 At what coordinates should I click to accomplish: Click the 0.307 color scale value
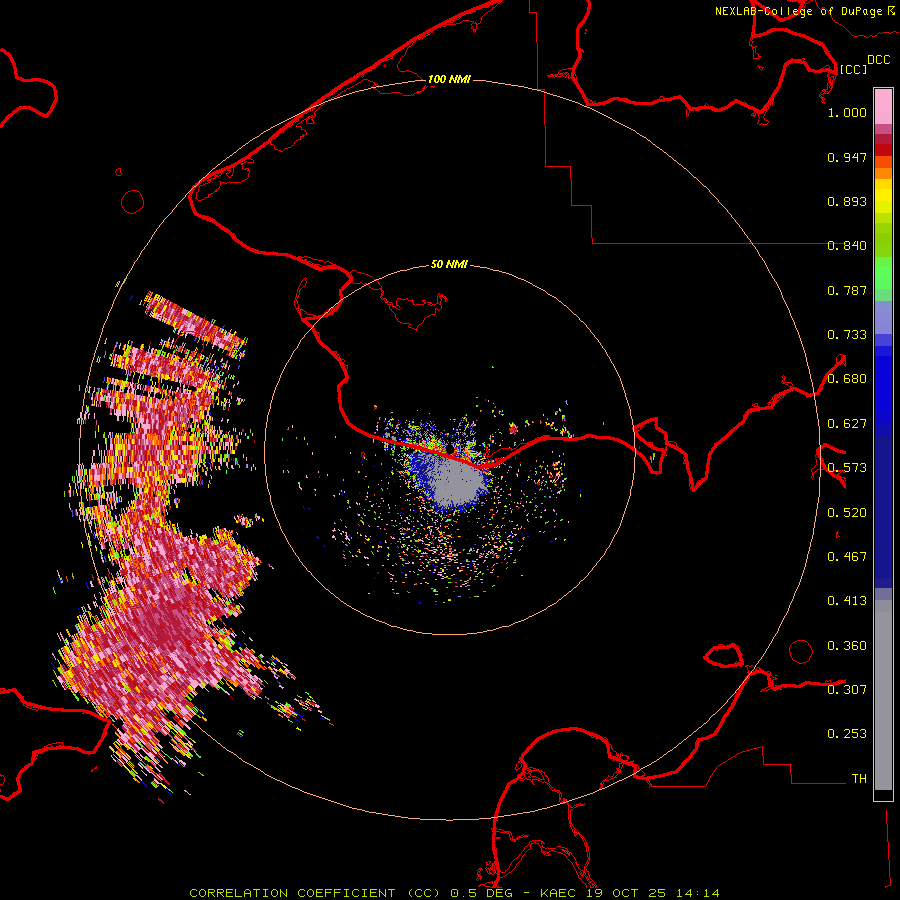point(847,690)
